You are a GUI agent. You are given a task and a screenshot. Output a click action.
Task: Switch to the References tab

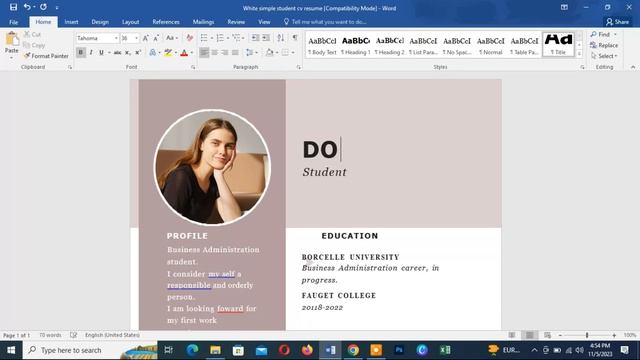[x=166, y=22]
